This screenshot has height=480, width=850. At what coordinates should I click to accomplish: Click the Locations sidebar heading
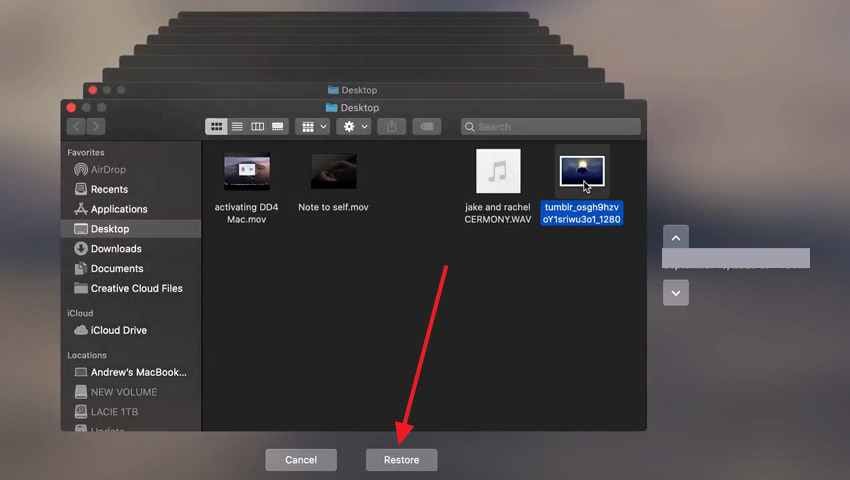click(x=87, y=355)
